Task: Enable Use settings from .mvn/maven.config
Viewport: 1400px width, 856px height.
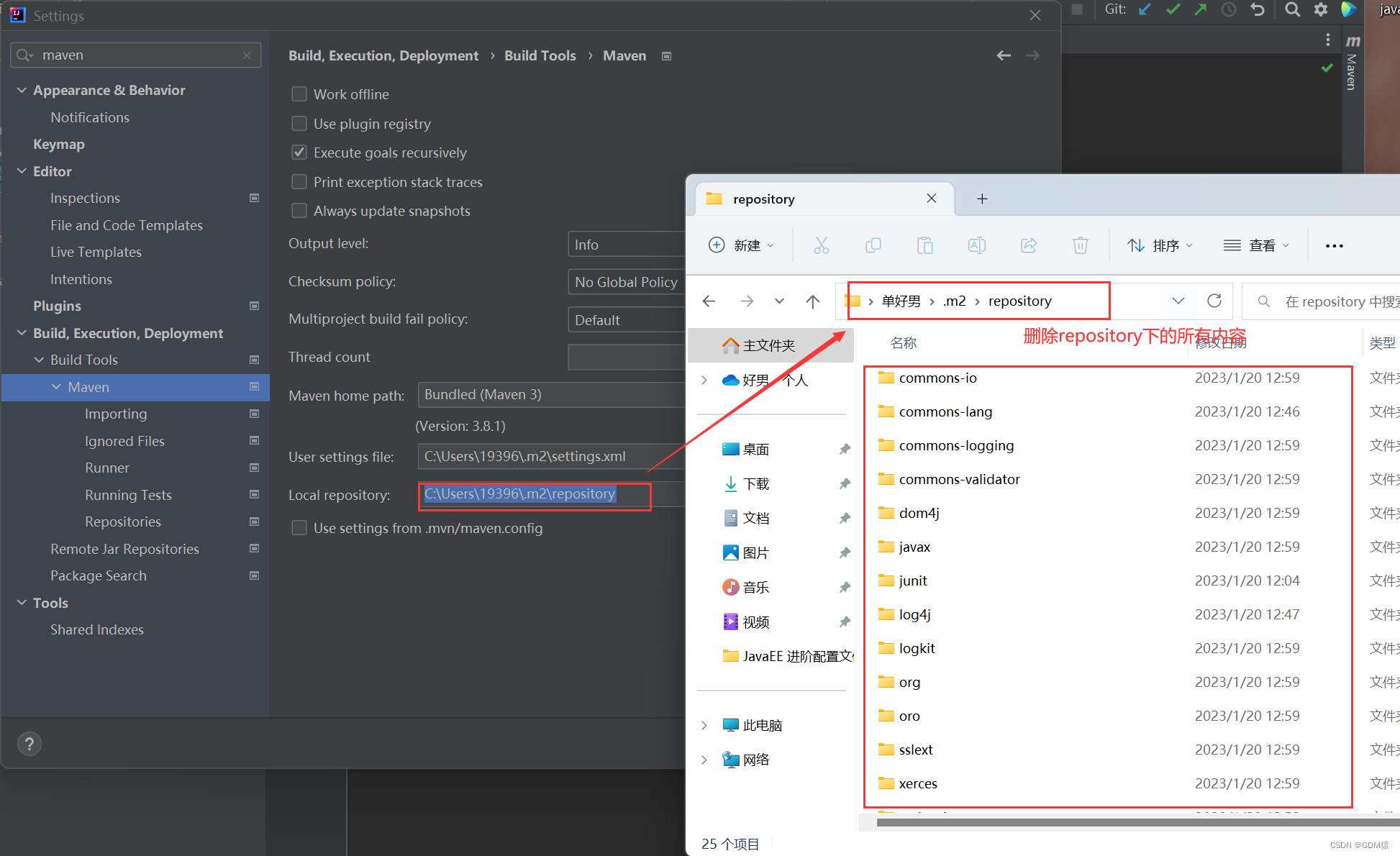Action: [x=299, y=528]
